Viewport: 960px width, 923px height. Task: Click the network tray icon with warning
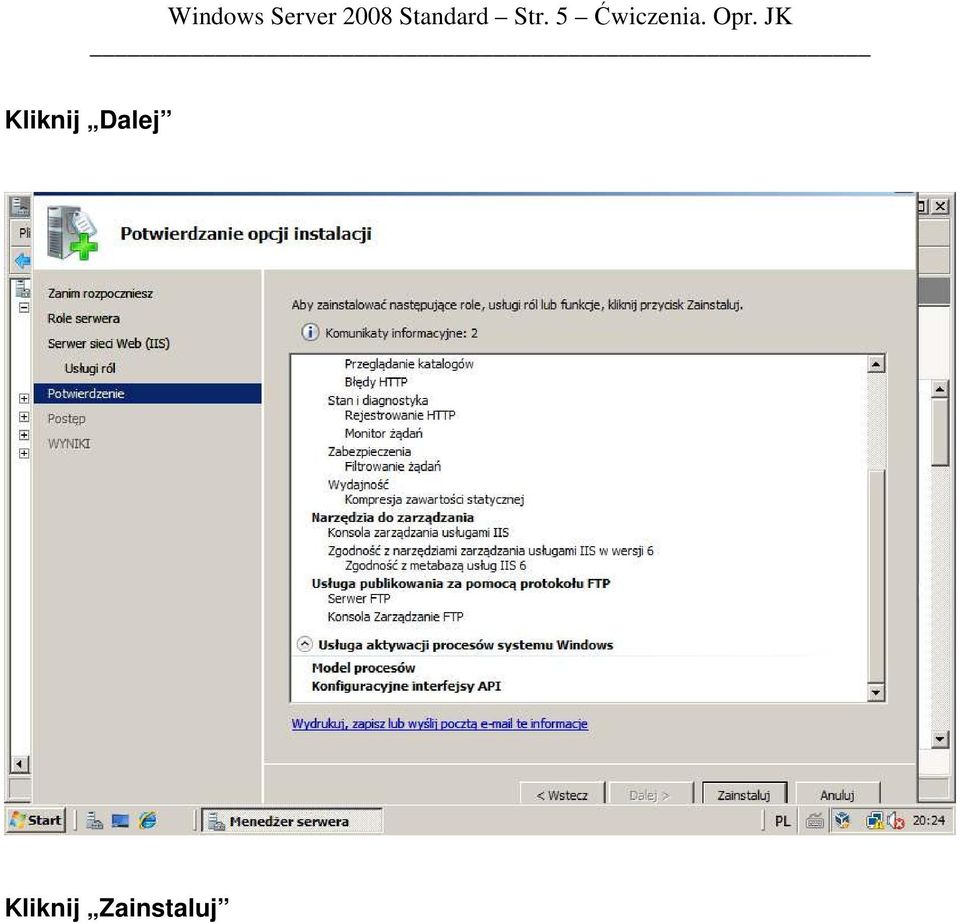pos(874,820)
